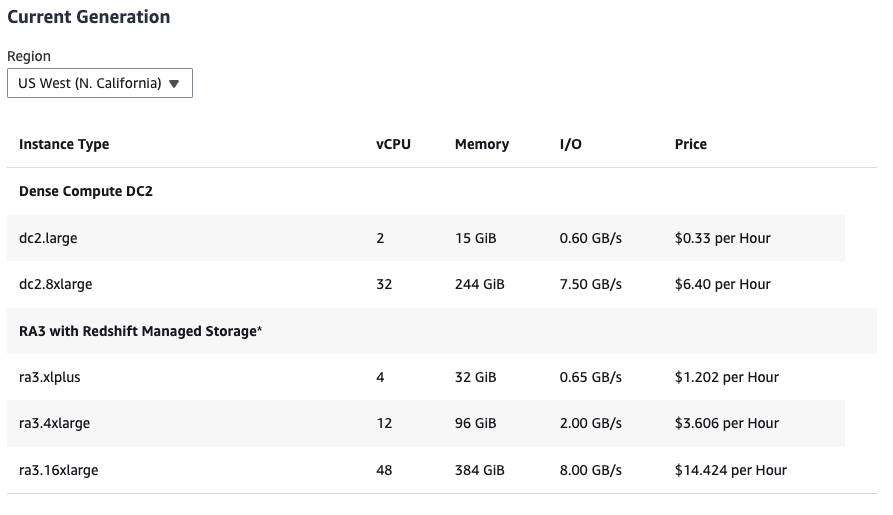Select the '$0.33 per Hour' price
The width and height of the screenshot is (893, 515).
(723, 238)
